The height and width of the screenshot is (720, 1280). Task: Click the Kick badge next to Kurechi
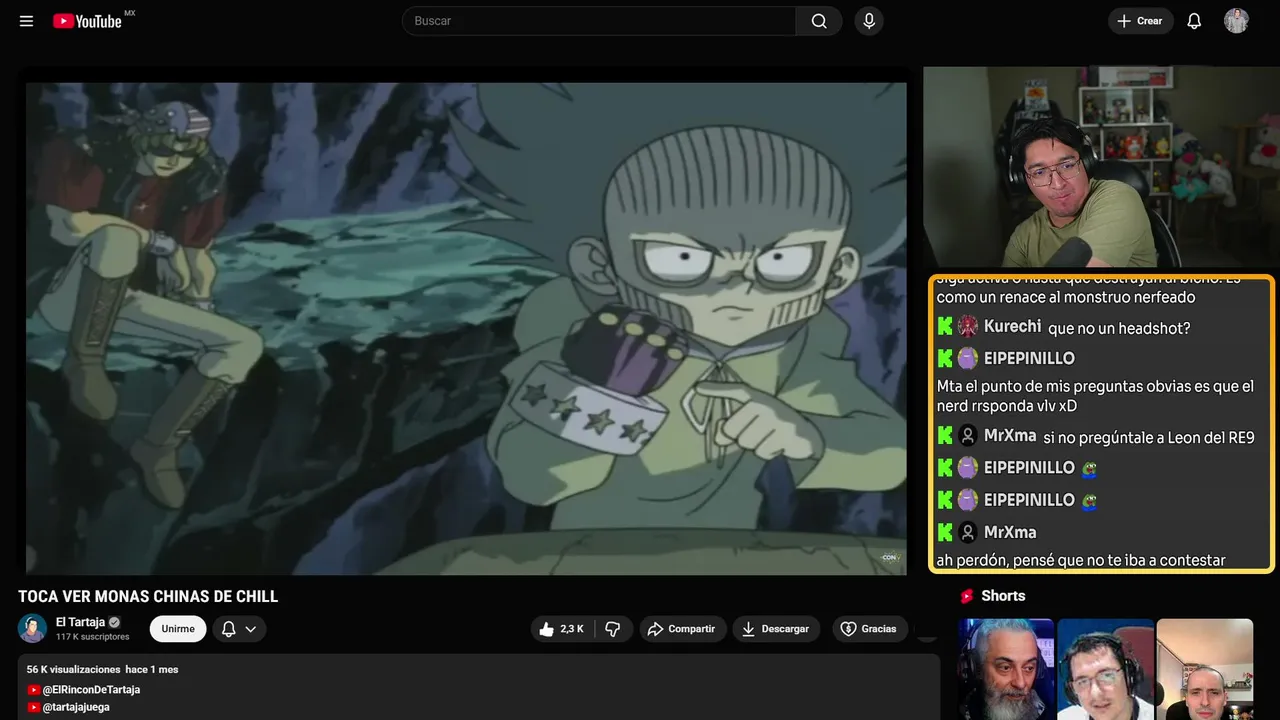click(x=945, y=327)
